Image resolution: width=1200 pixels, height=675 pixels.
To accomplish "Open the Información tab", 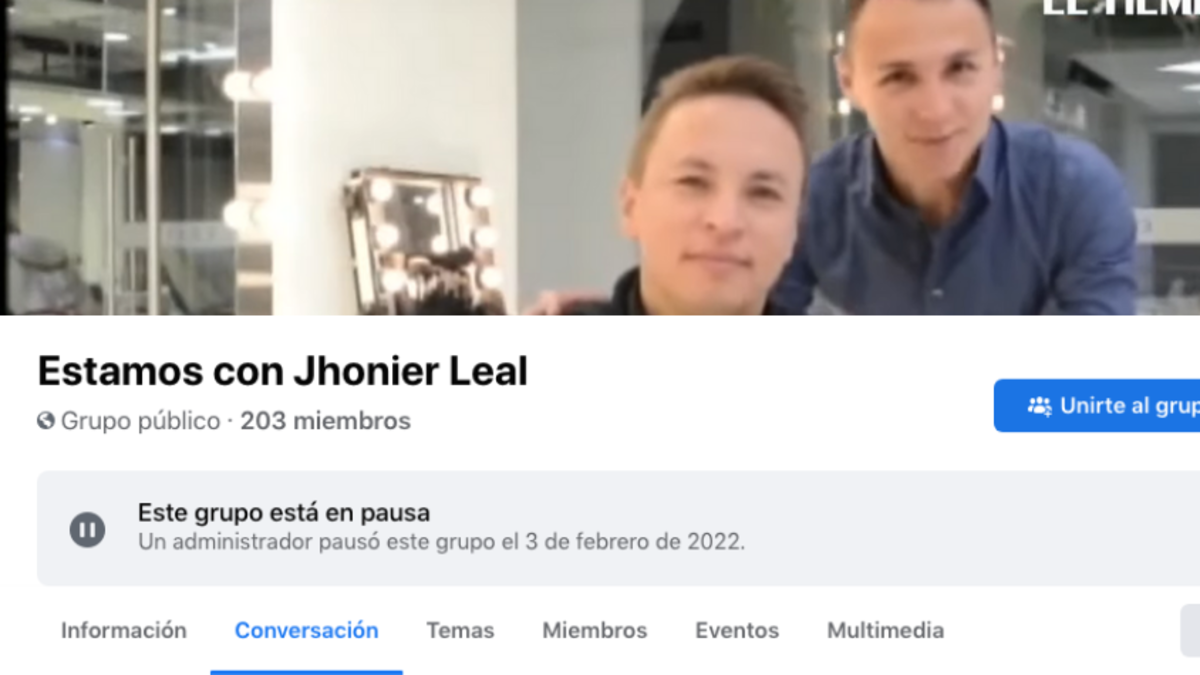I will 124,630.
